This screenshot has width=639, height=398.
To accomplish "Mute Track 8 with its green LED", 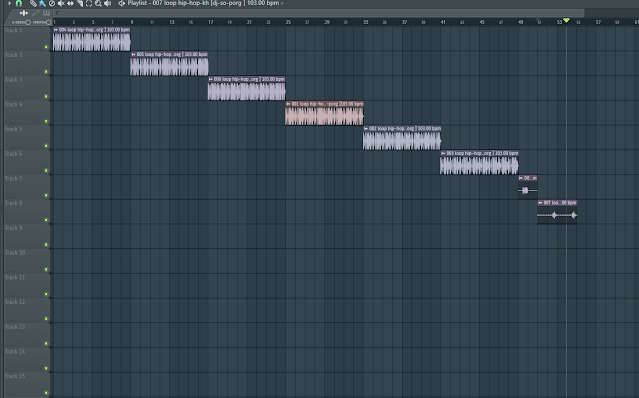I will coord(46,220).
